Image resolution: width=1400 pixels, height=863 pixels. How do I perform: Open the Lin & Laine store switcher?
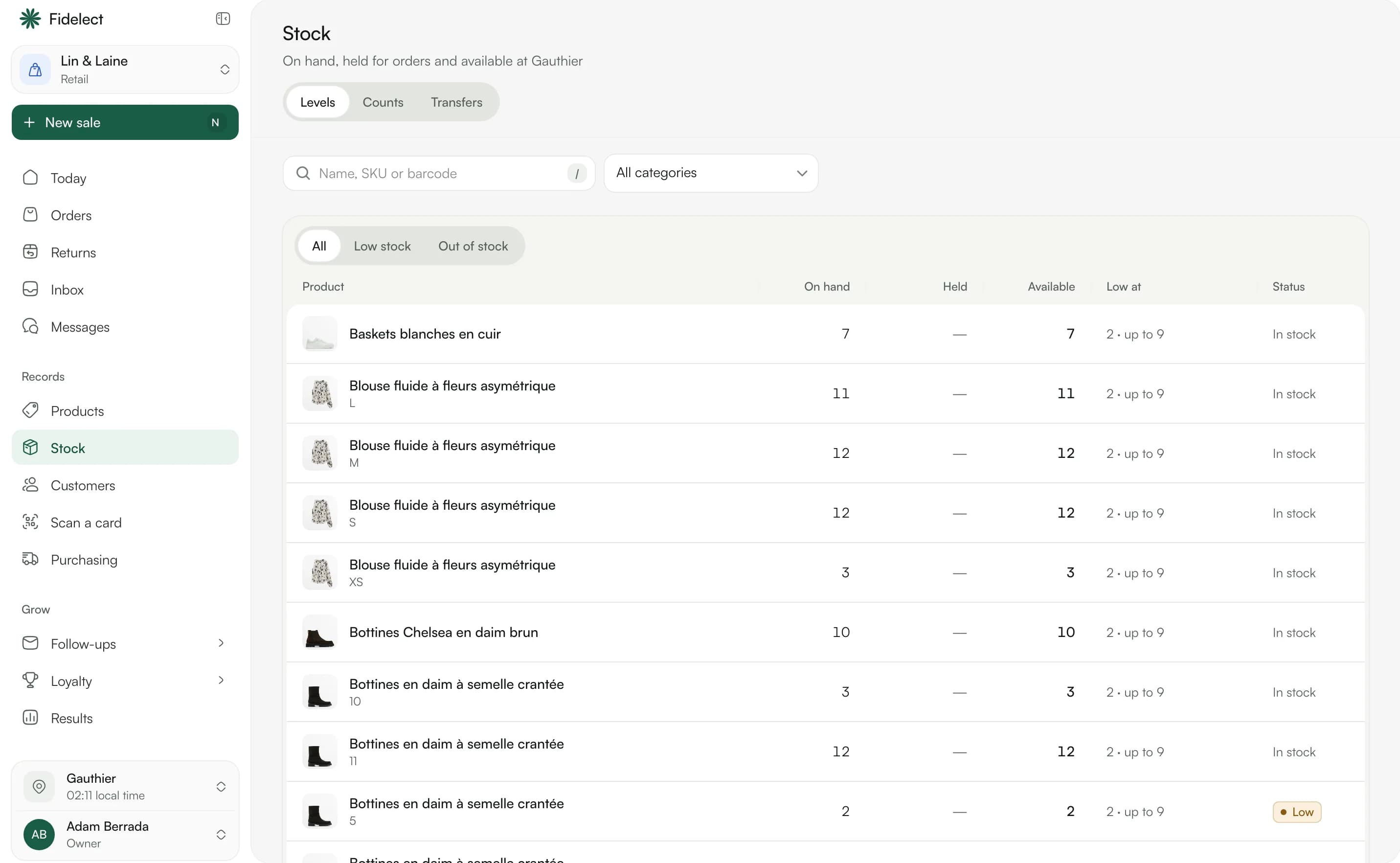125,69
